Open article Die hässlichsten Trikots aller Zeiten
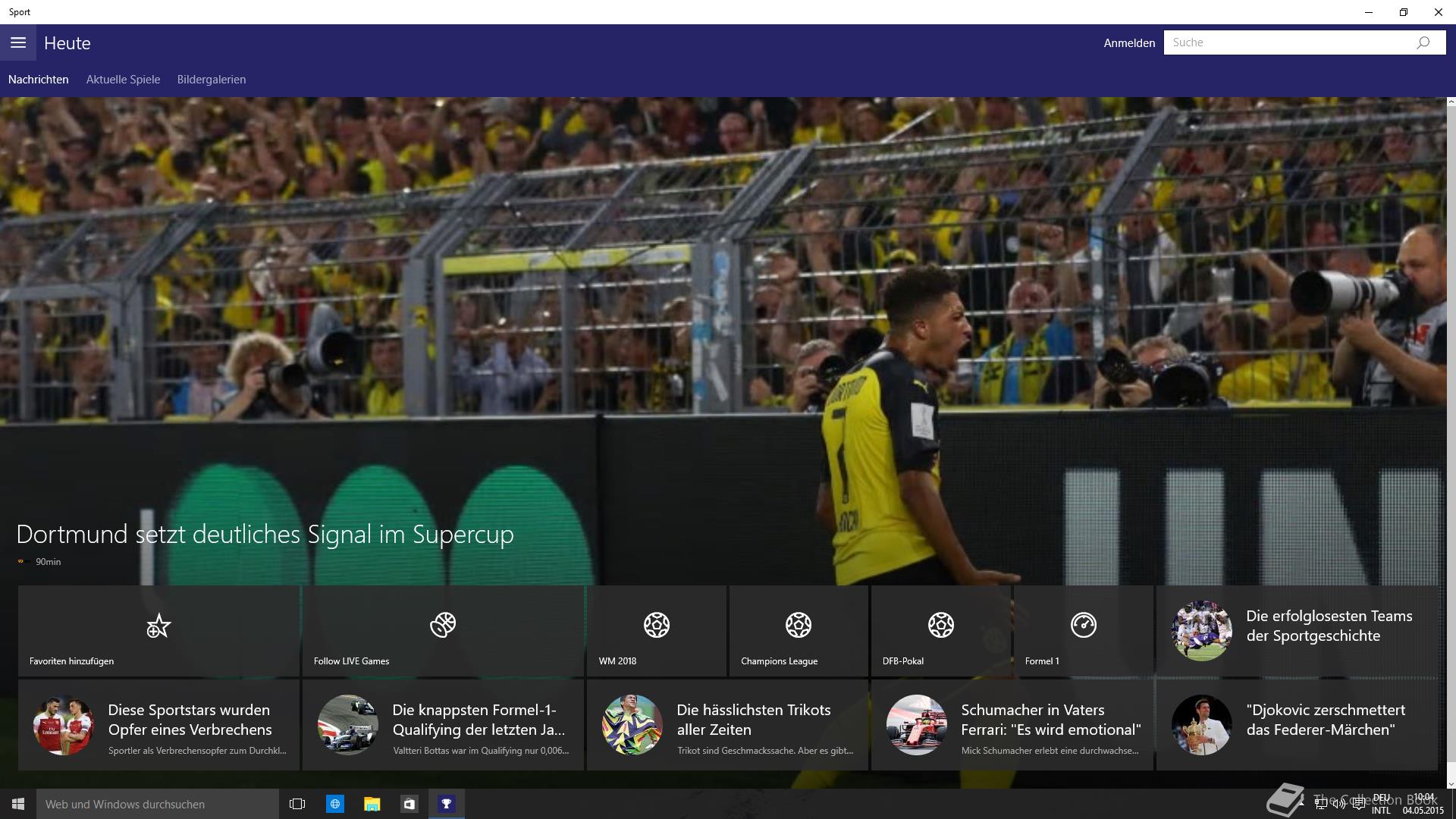Viewport: 1456px width, 819px height. click(727, 725)
